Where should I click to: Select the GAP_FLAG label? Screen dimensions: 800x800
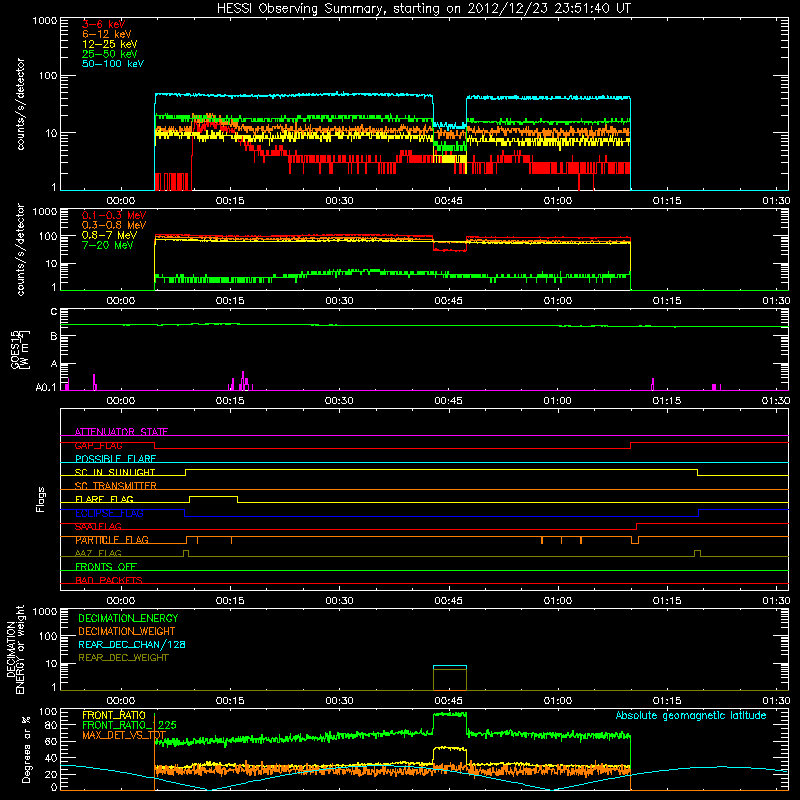(x=98, y=445)
